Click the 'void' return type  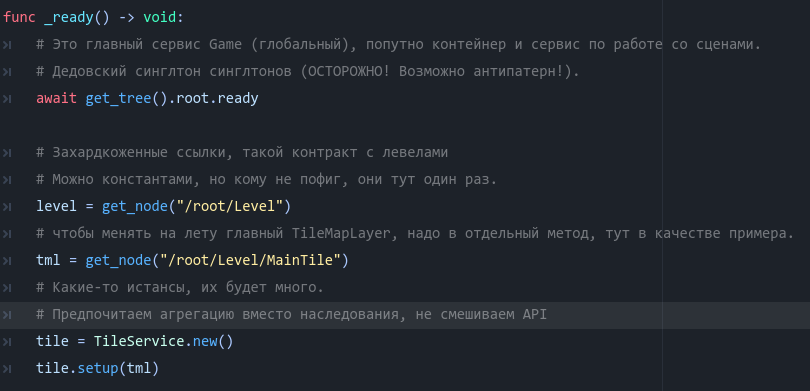[x=160, y=18]
